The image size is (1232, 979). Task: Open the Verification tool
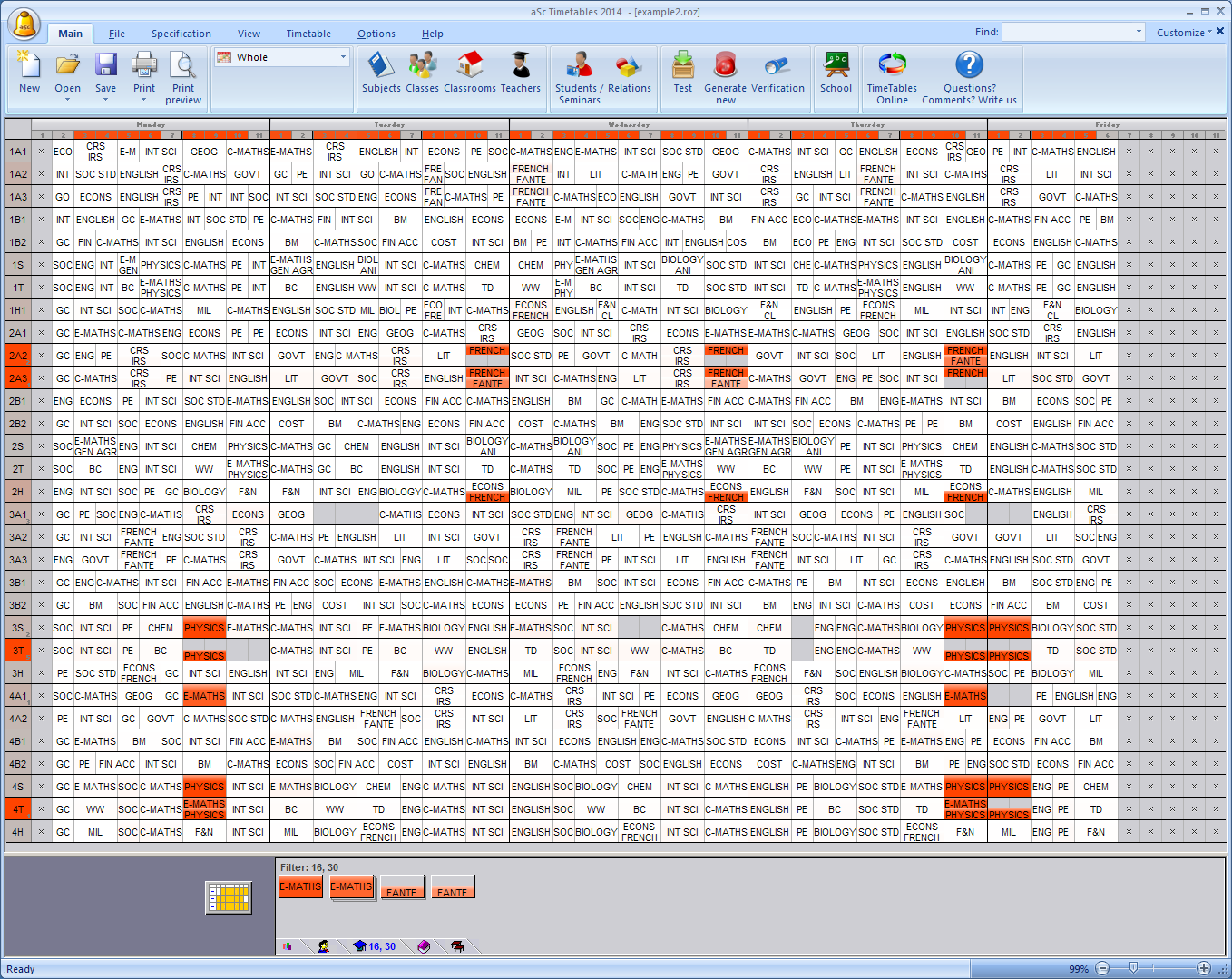tap(777, 73)
